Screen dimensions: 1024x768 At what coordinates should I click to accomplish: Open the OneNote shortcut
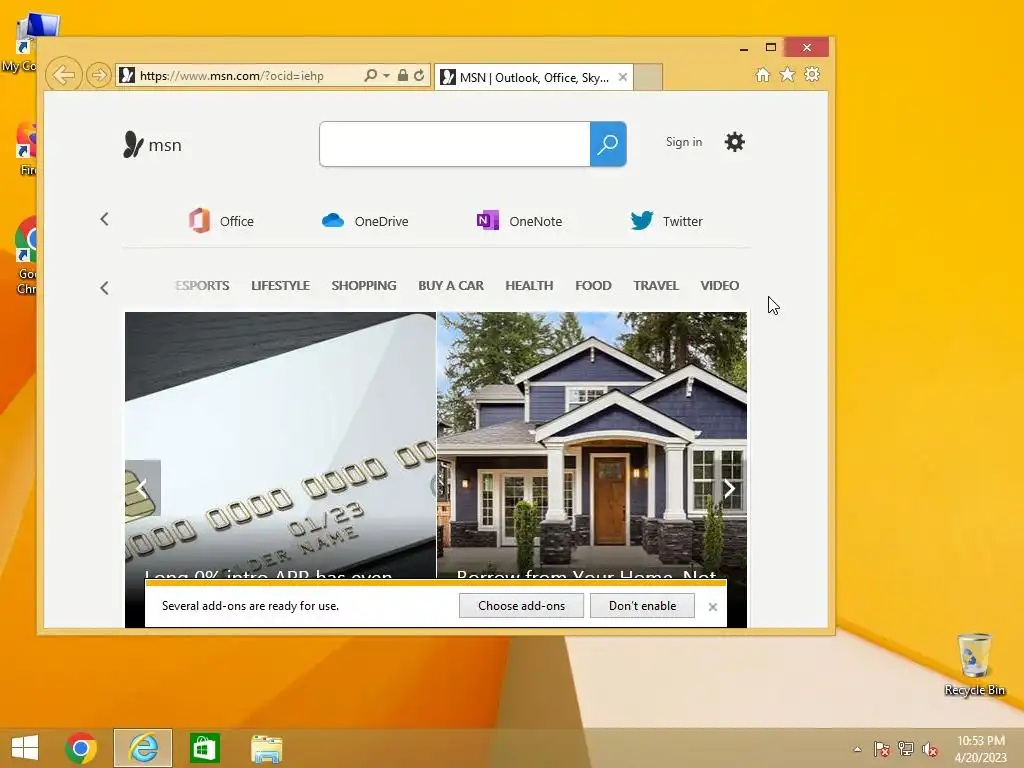519,221
